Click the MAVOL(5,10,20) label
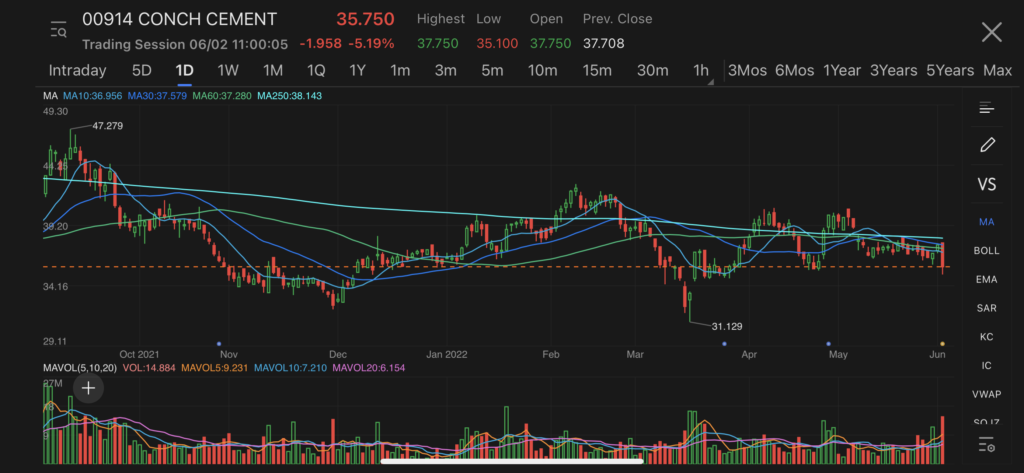Viewport: 1024px width, 473px height. 80,368
